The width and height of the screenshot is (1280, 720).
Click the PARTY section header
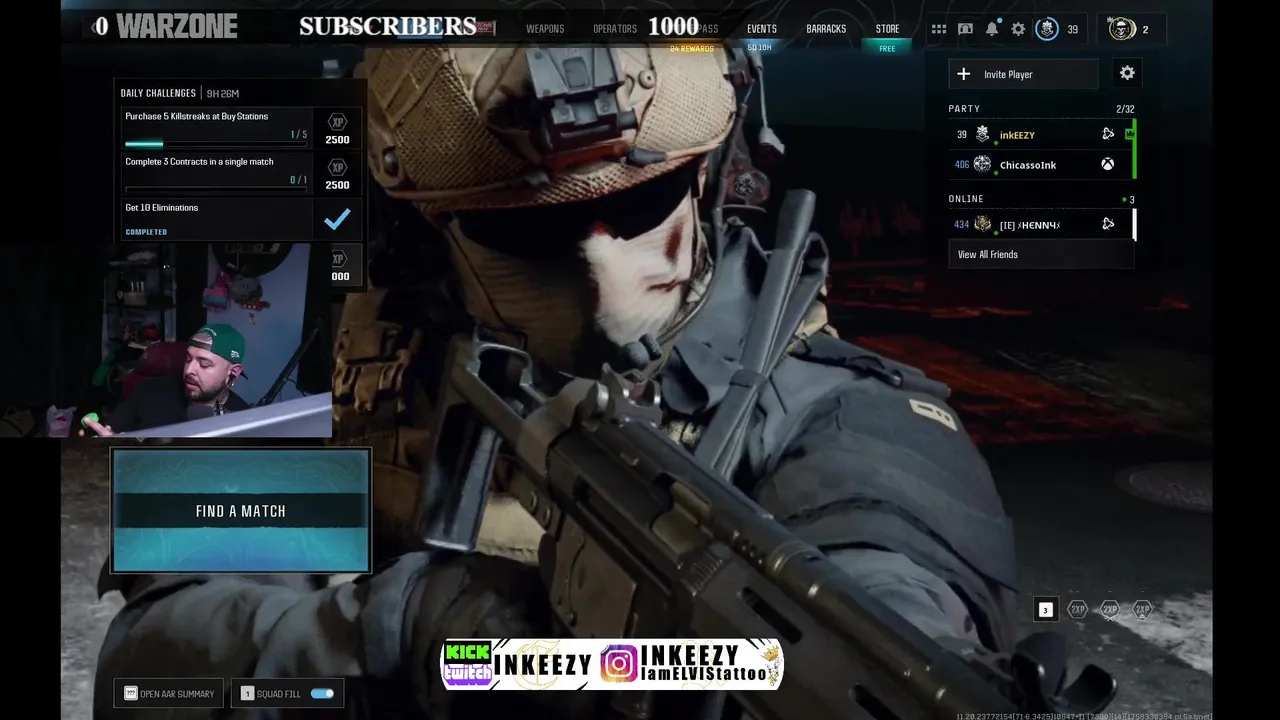tap(964, 108)
